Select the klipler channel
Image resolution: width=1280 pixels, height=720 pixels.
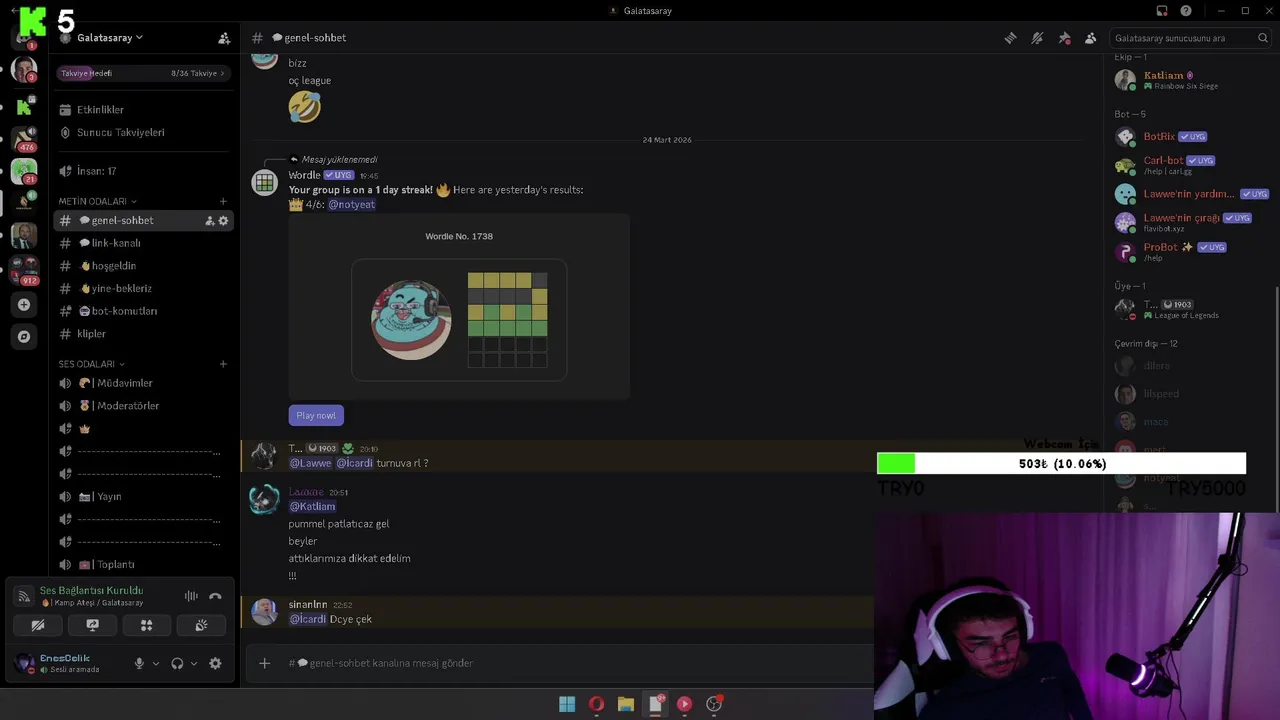[x=143, y=334]
